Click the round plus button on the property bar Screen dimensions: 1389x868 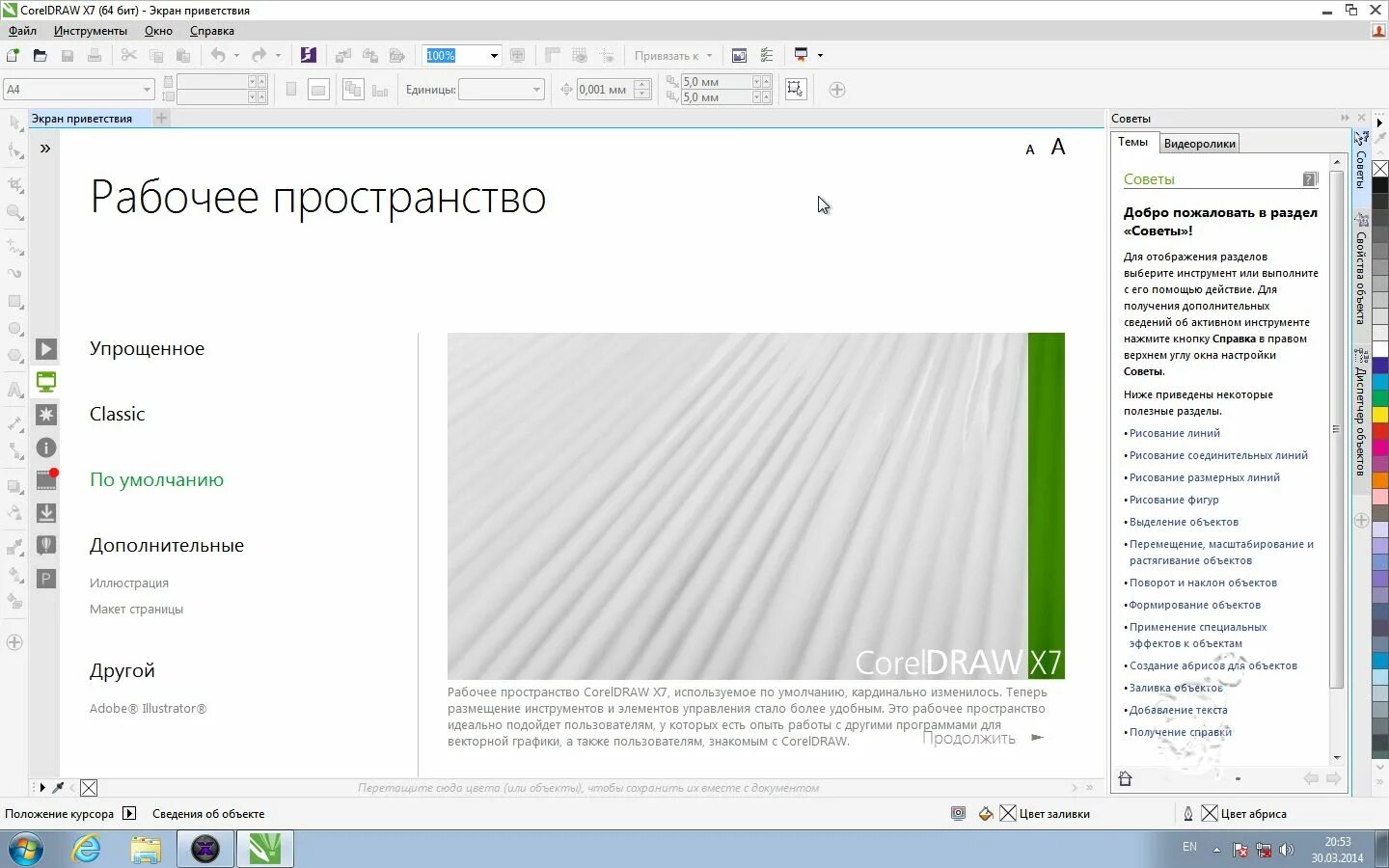837,90
